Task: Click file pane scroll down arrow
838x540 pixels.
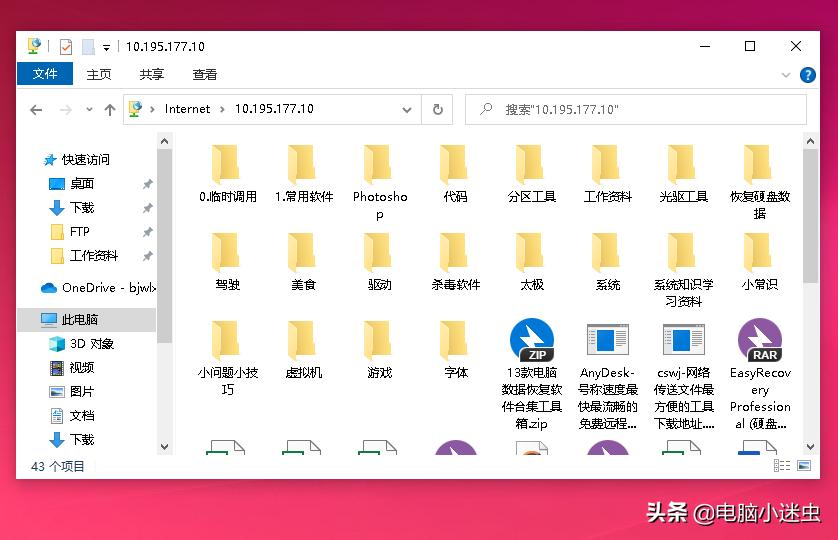Action: pyautogui.click(x=810, y=447)
